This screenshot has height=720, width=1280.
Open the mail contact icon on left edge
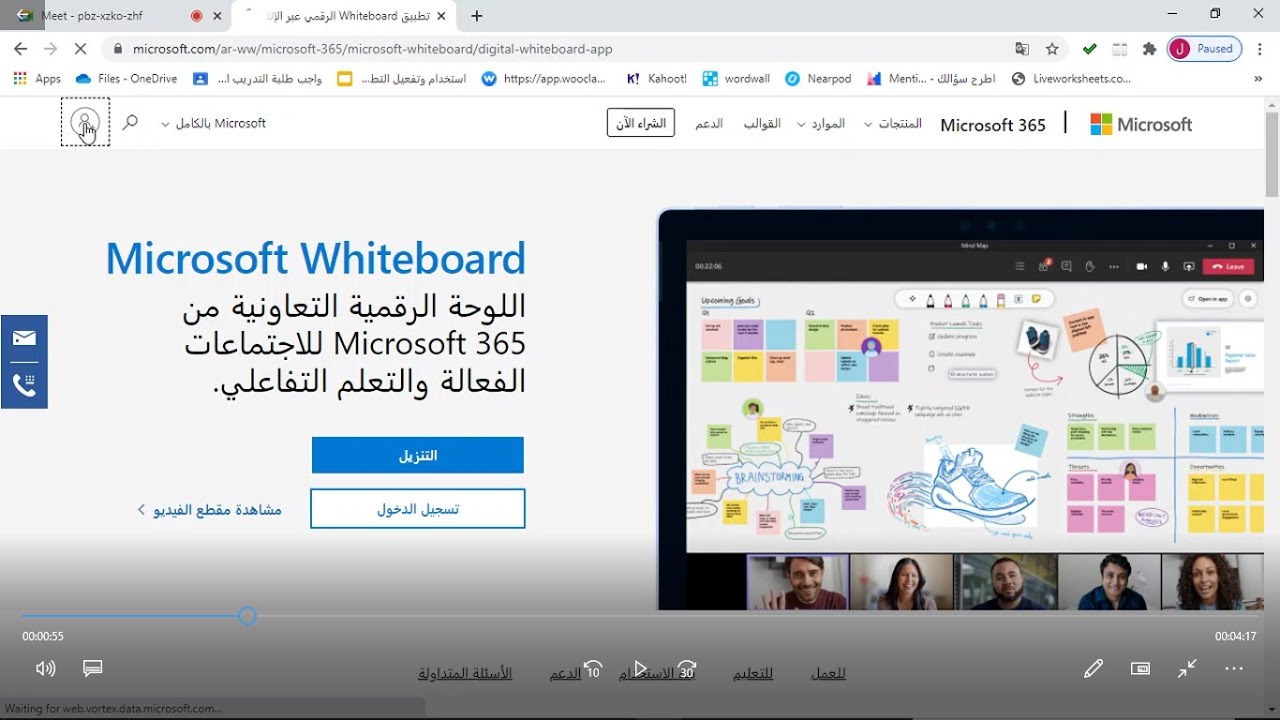(24, 338)
